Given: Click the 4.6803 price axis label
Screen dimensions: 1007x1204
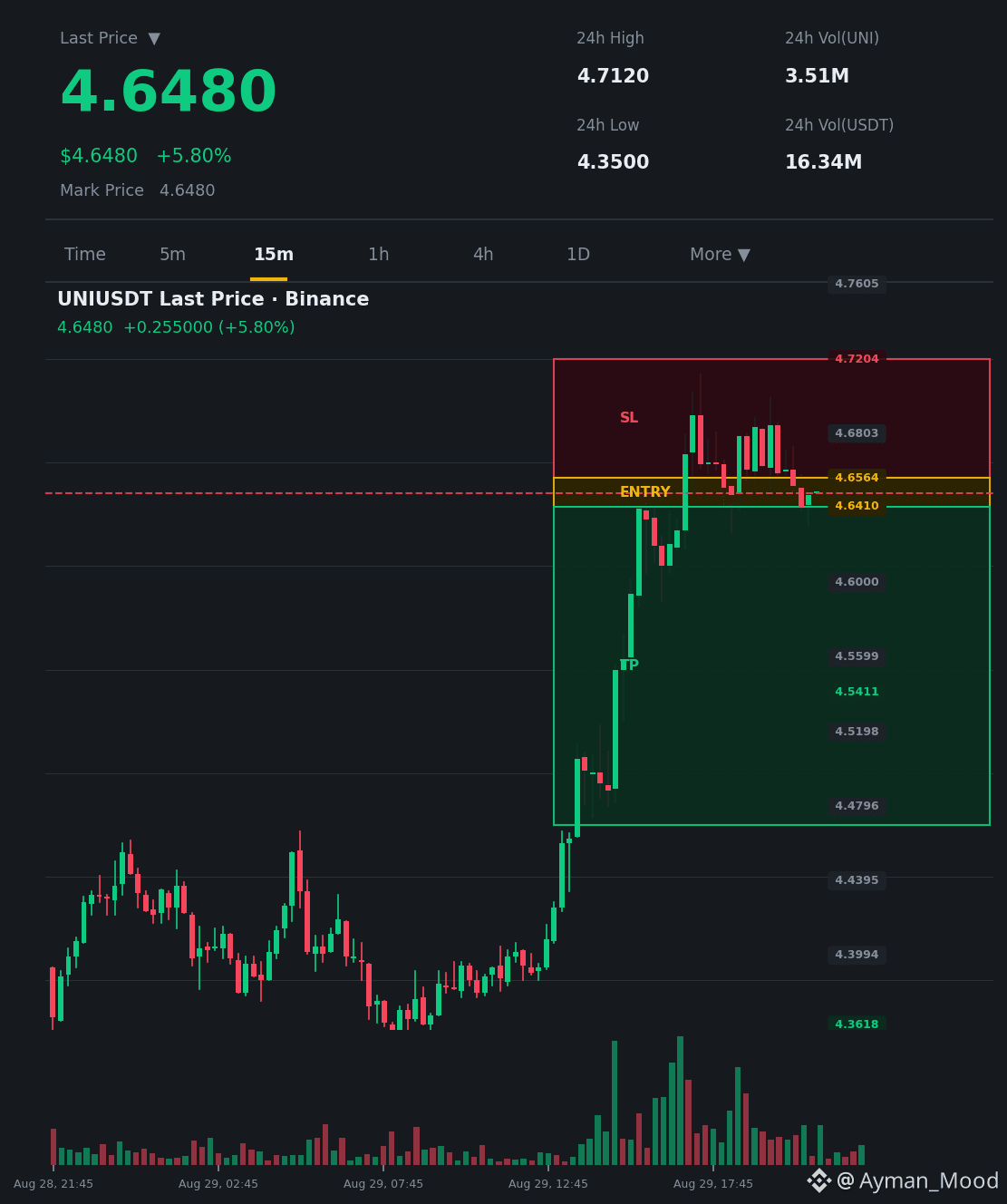Looking at the screenshot, I should point(857,433).
